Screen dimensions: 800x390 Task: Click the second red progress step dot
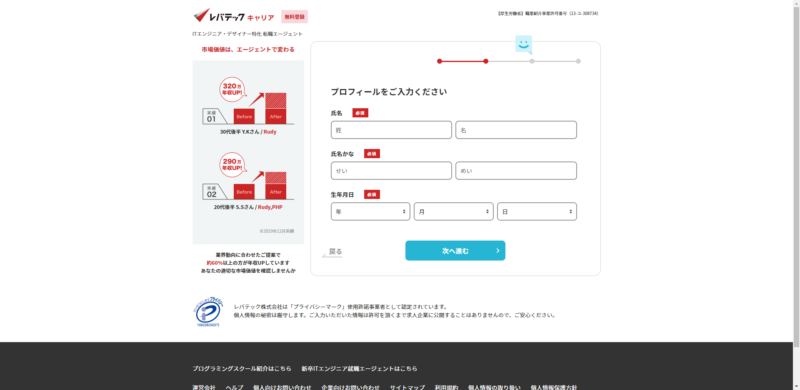486,61
